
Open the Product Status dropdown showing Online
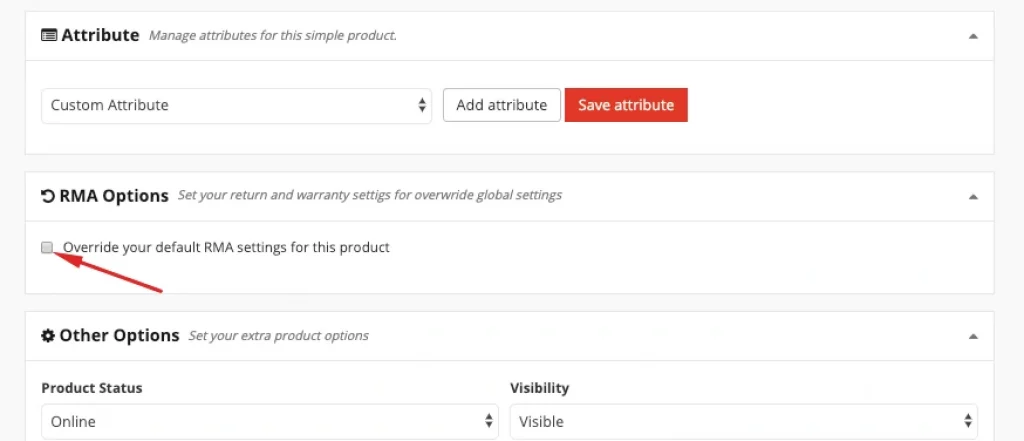[x=270, y=421]
